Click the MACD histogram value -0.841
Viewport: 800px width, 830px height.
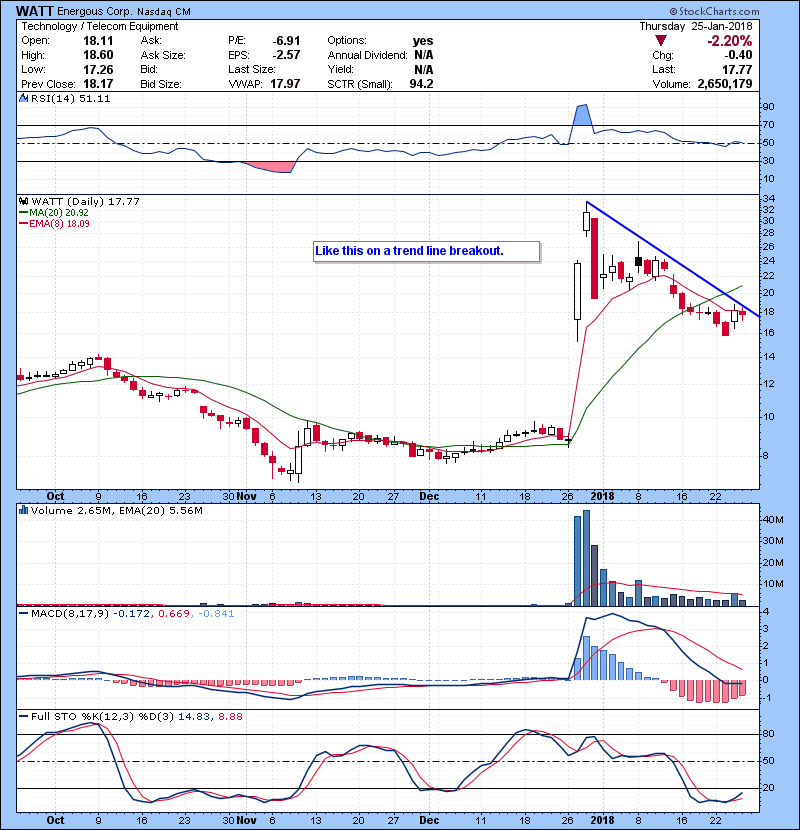(216, 614)
